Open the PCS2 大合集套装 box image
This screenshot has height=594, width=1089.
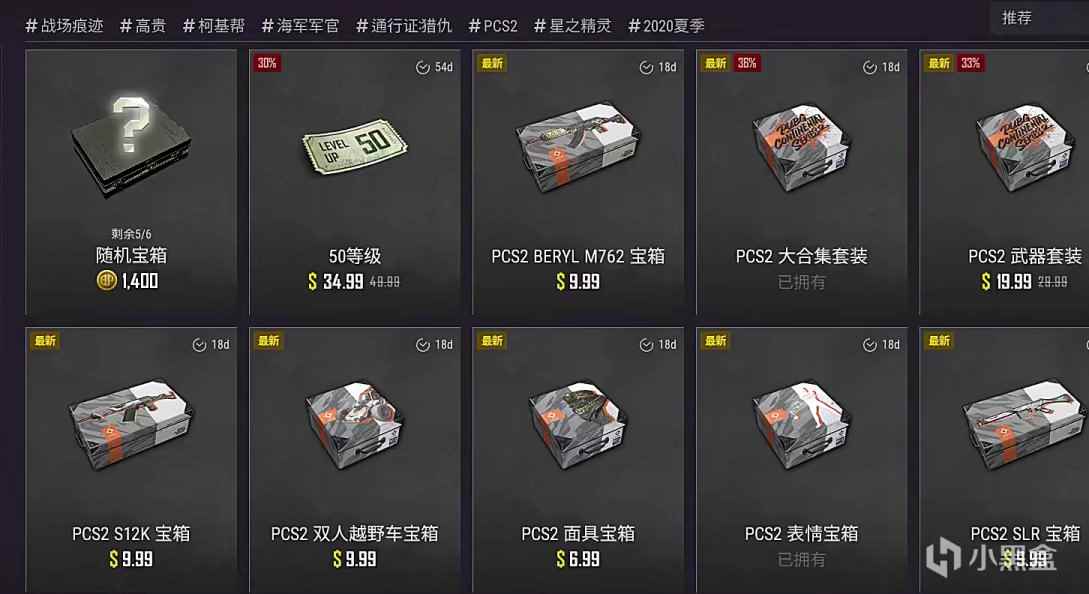point(801,147)
